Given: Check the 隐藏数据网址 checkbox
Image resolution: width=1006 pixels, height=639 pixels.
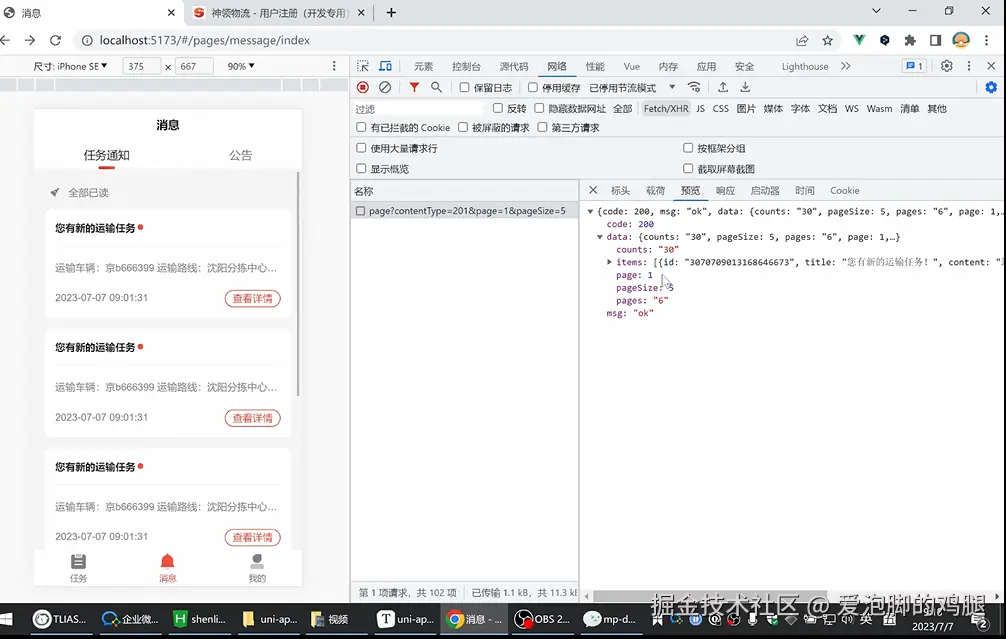Looking at the screenshot, I should (x=539, y=108).
